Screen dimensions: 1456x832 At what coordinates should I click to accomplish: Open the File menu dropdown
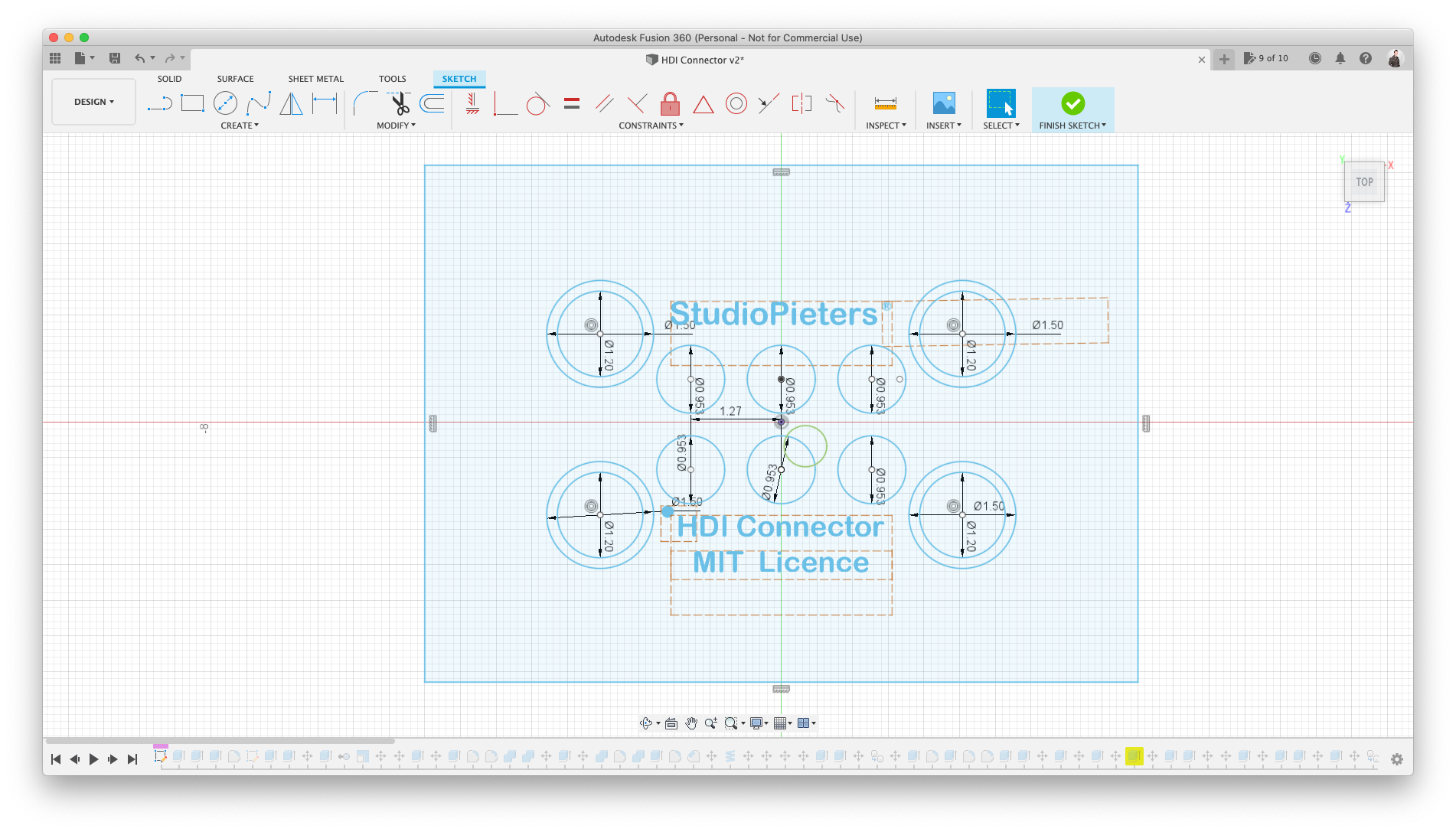coord(84,58)
